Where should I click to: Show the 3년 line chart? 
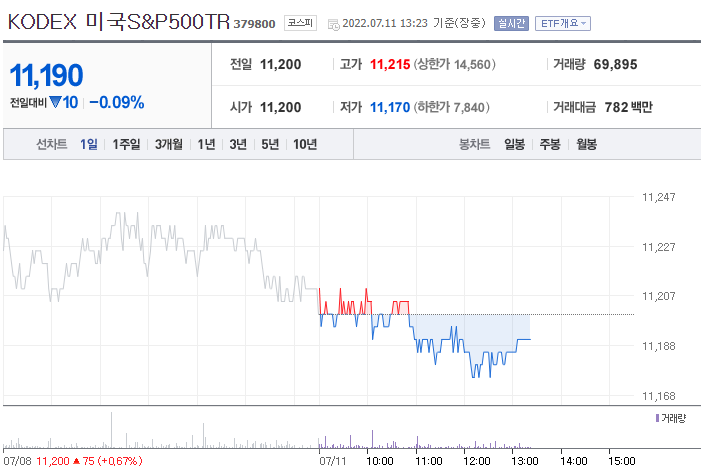click(238, 144)
